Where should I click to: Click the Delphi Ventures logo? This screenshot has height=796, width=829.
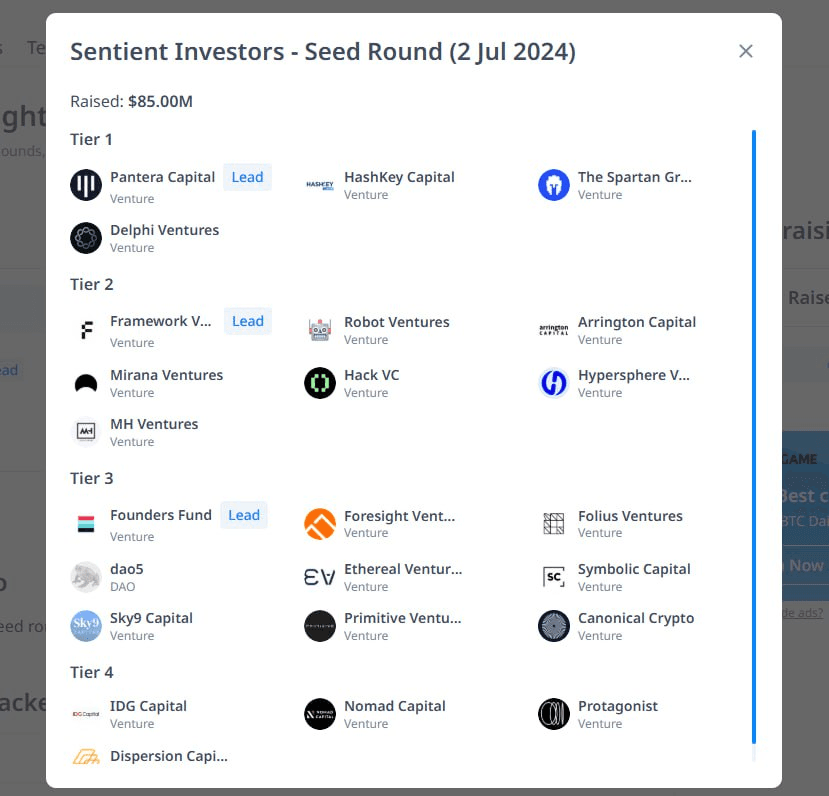[x=86, y=238]
